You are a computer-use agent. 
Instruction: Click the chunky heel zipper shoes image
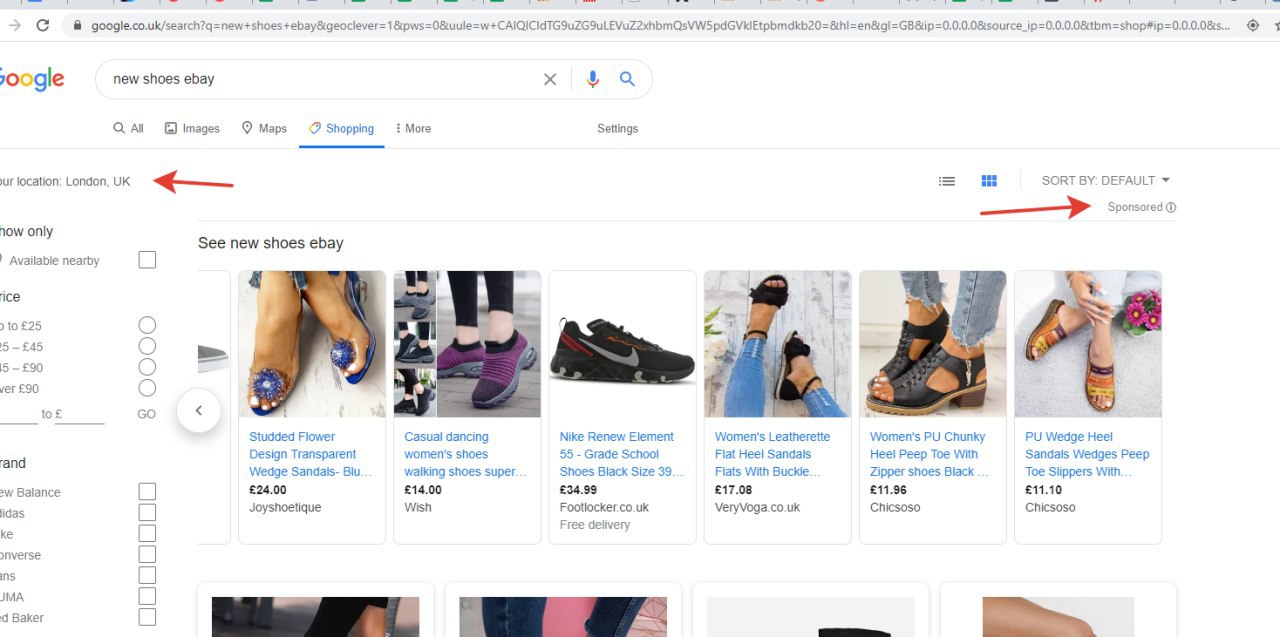point(933,344)
